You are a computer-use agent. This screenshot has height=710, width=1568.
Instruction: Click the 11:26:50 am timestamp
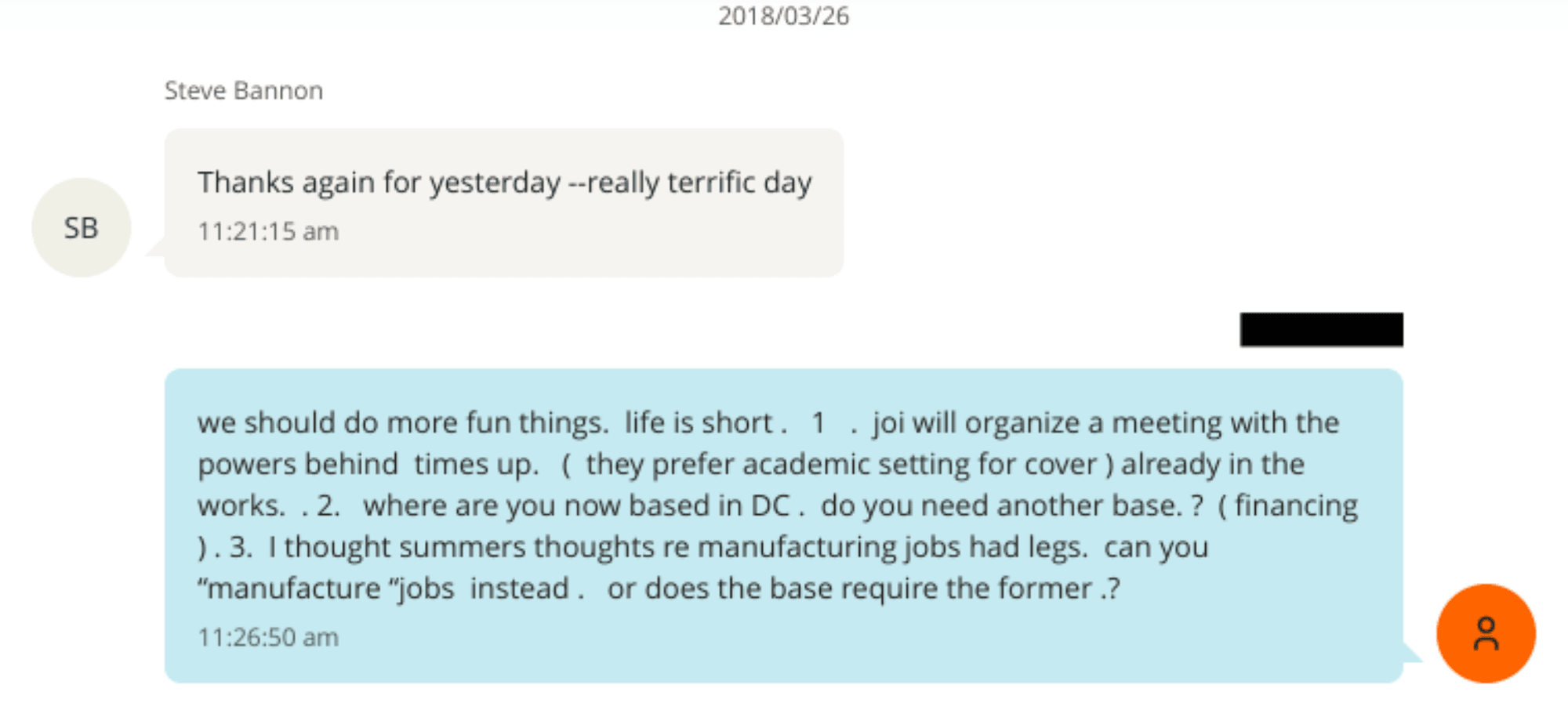268,638
